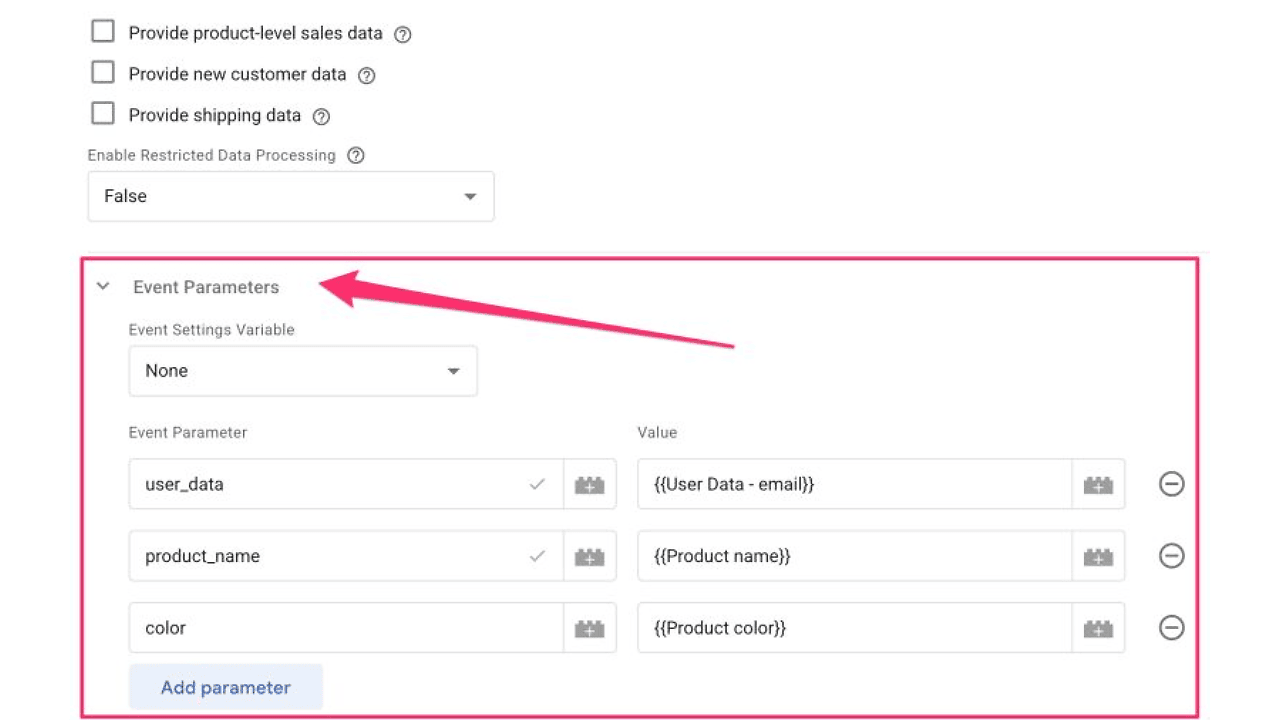Viewport: 1280px width, 720px height.
Task: Enable Provide product-level sales data checkbox
Action: pyautogui.click(x=103, y=32)
